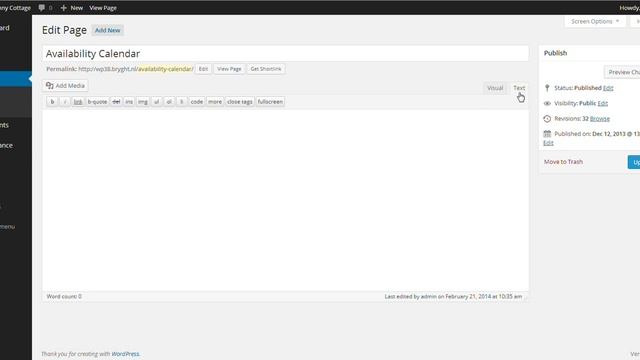Open fullscreen editor mode
Viewport: 640px width, 360px height.
tap(270, 102)
